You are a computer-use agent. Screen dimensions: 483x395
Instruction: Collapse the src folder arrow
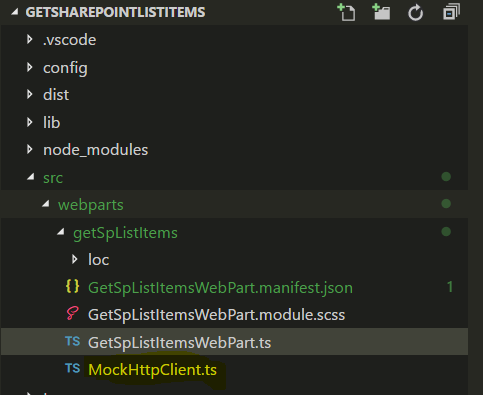click(x=31, y=177)
